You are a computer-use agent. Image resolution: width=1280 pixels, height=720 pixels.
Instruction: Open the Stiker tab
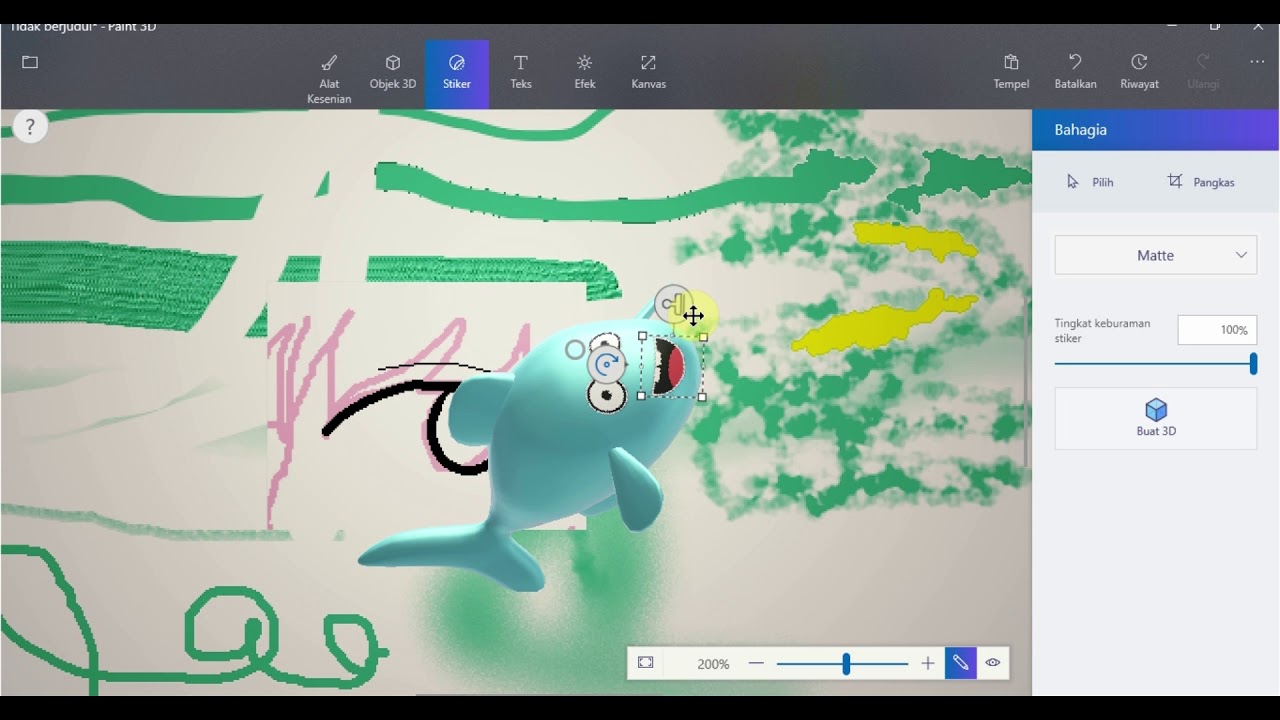(457, 75)
